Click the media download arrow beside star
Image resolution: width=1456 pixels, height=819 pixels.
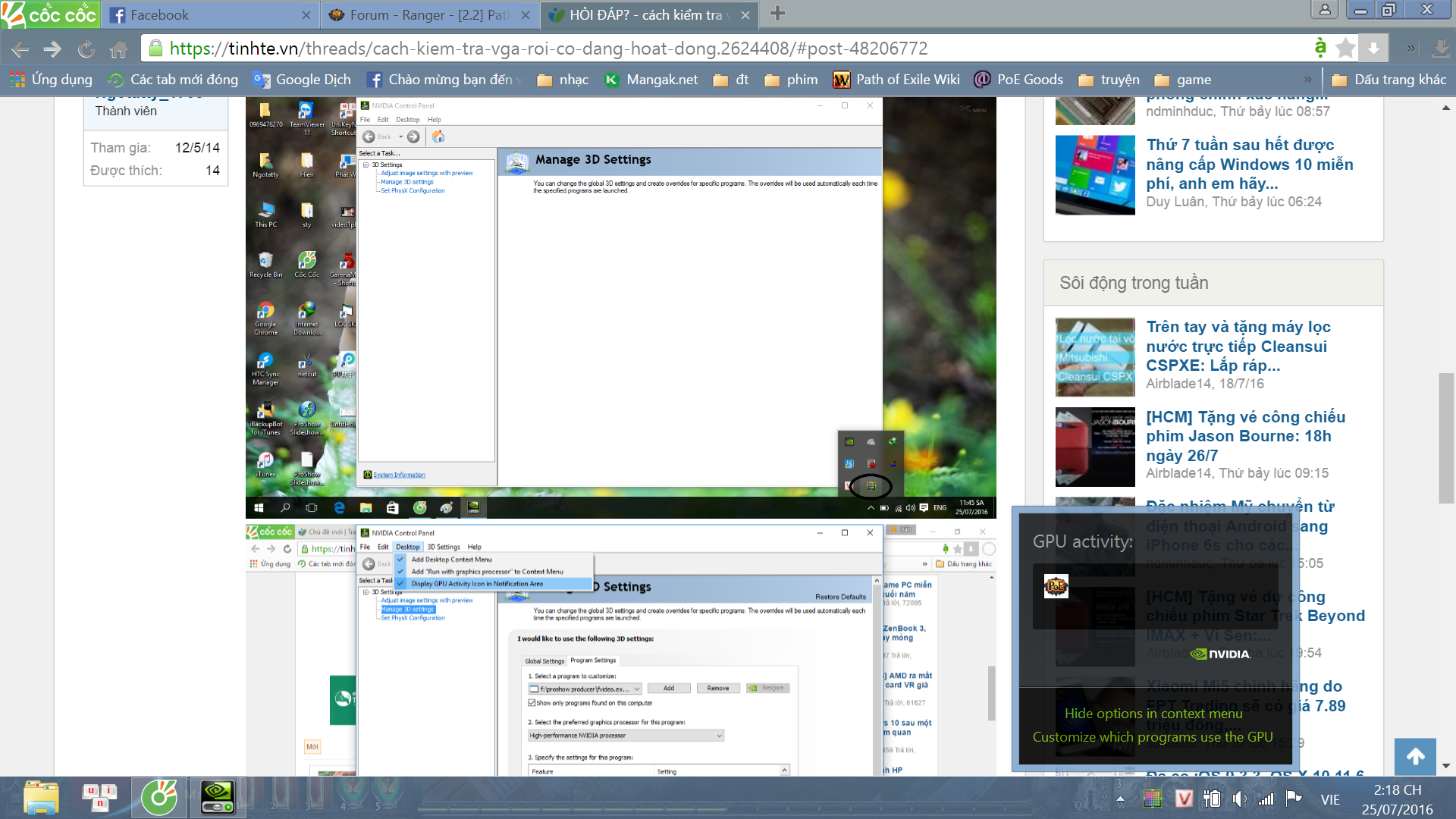[1373, 49]
